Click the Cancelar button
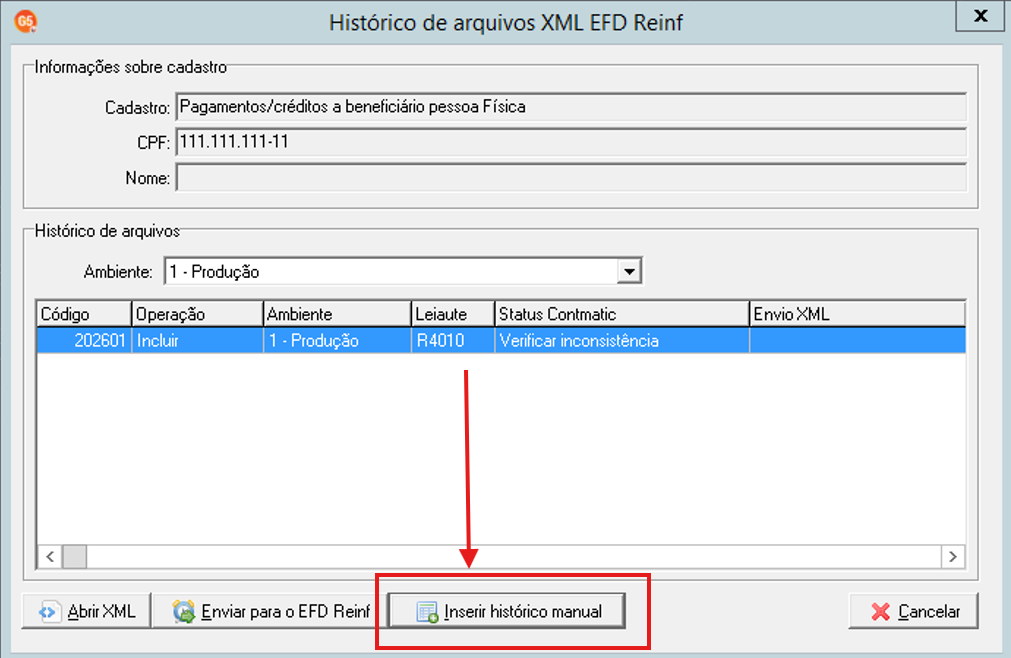This screenshot has height=658, width=1011. [x=914, y=611]
